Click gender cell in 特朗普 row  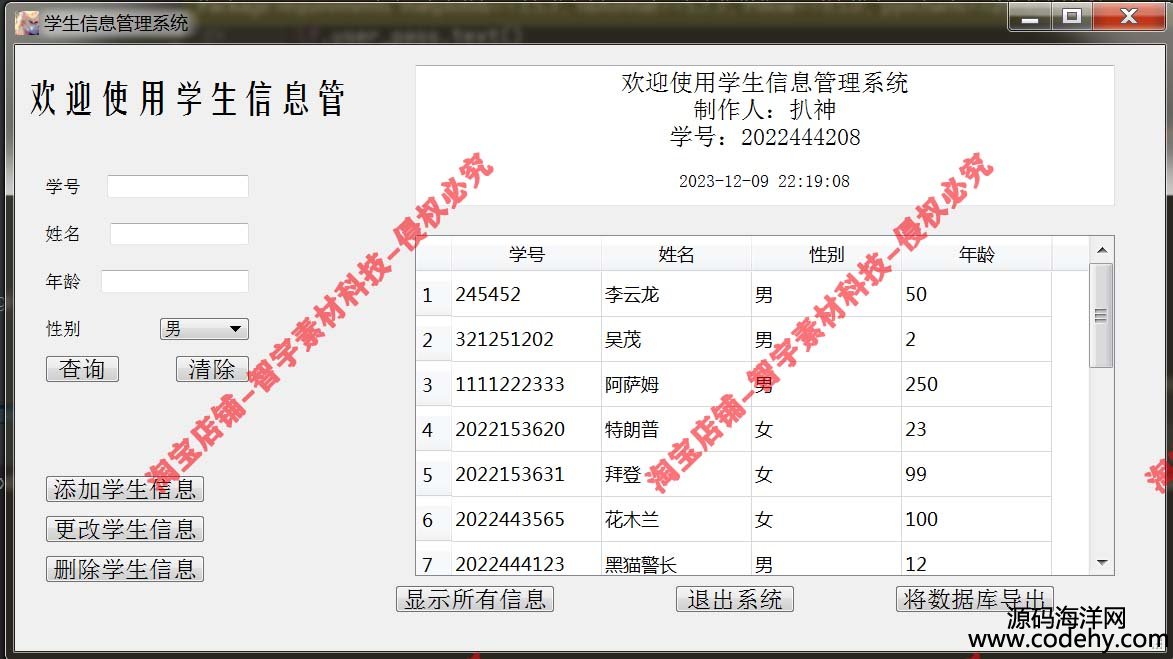(827, 429)
